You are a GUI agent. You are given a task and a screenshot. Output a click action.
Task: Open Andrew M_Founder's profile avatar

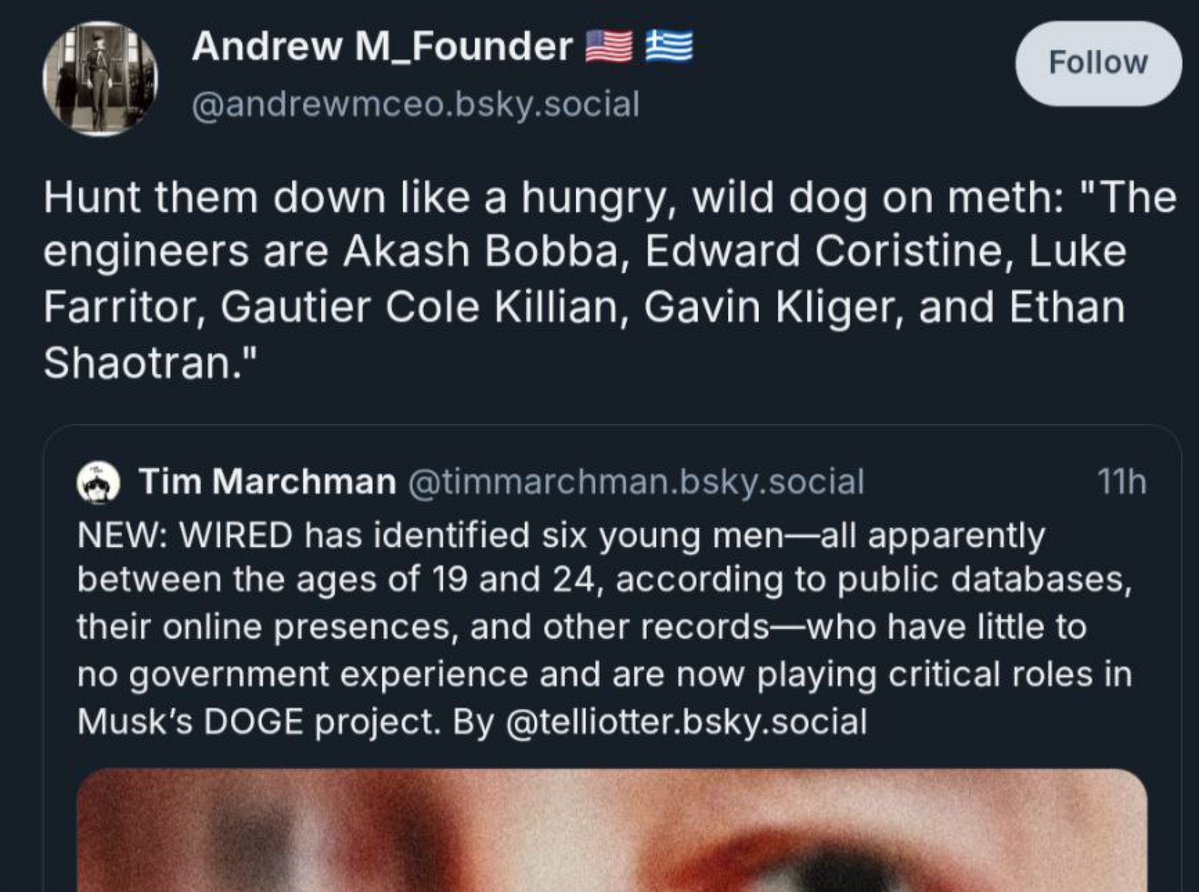tap(100, 78)
